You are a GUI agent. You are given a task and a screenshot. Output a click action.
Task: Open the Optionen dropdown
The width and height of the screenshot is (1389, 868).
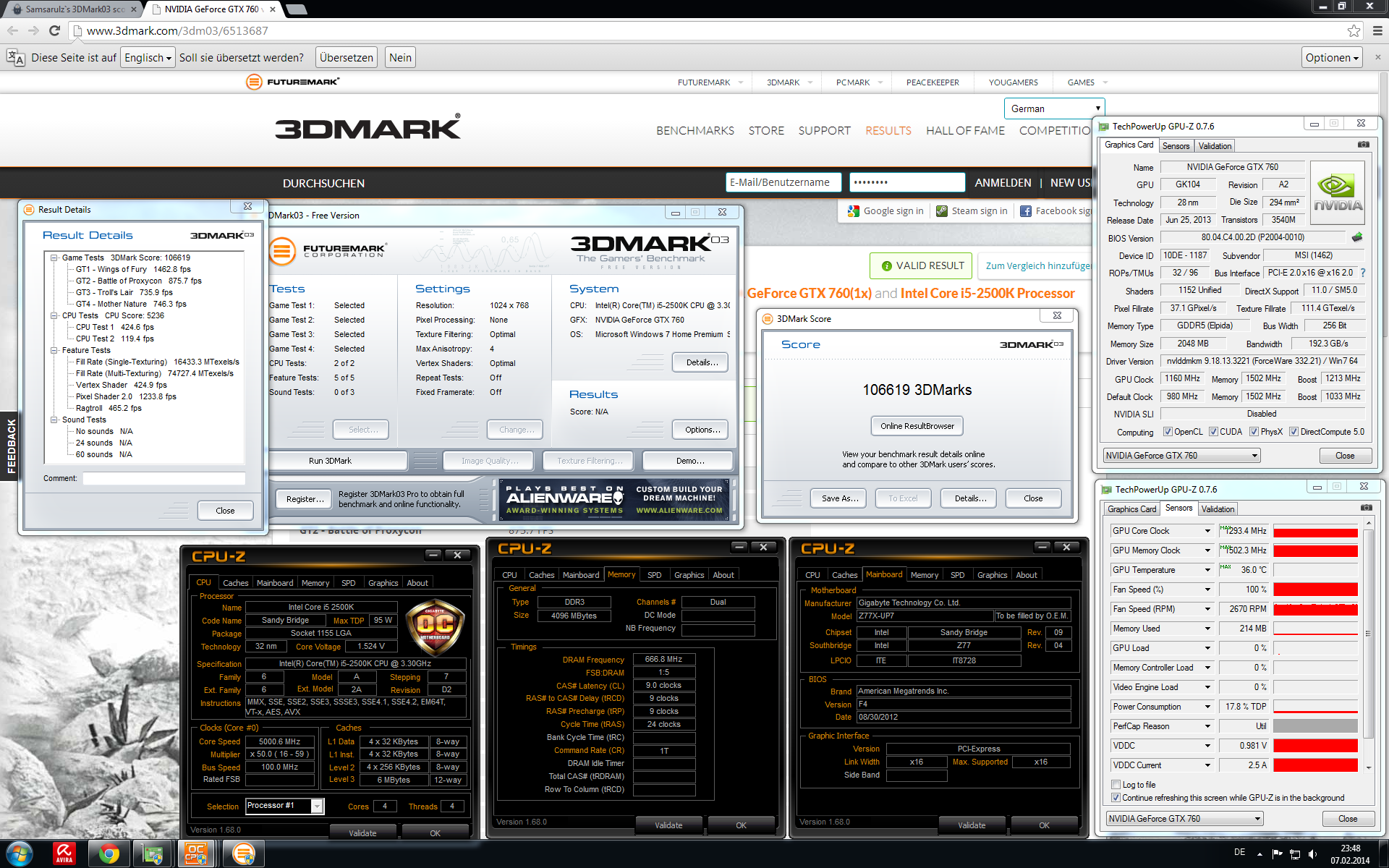[1332, 58]
